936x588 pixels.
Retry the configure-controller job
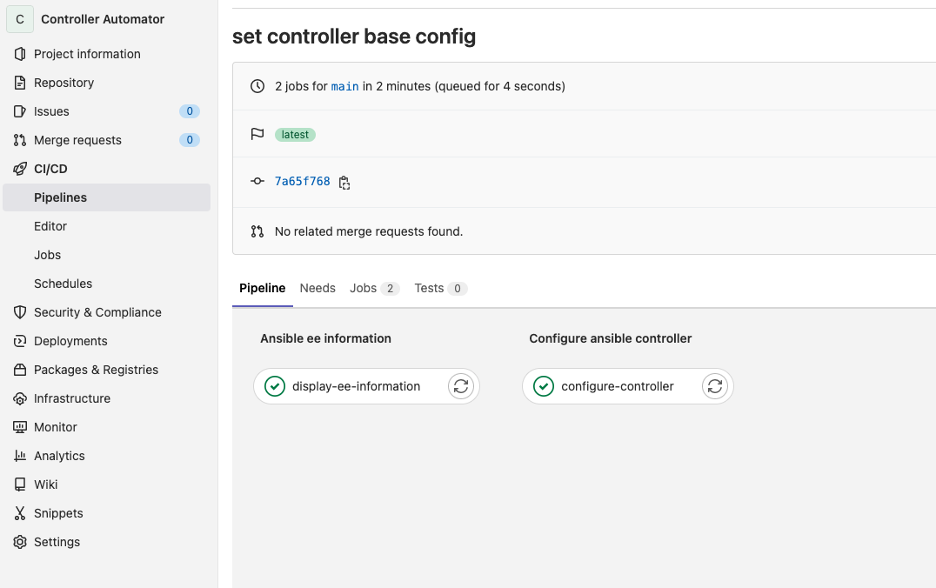714,386
